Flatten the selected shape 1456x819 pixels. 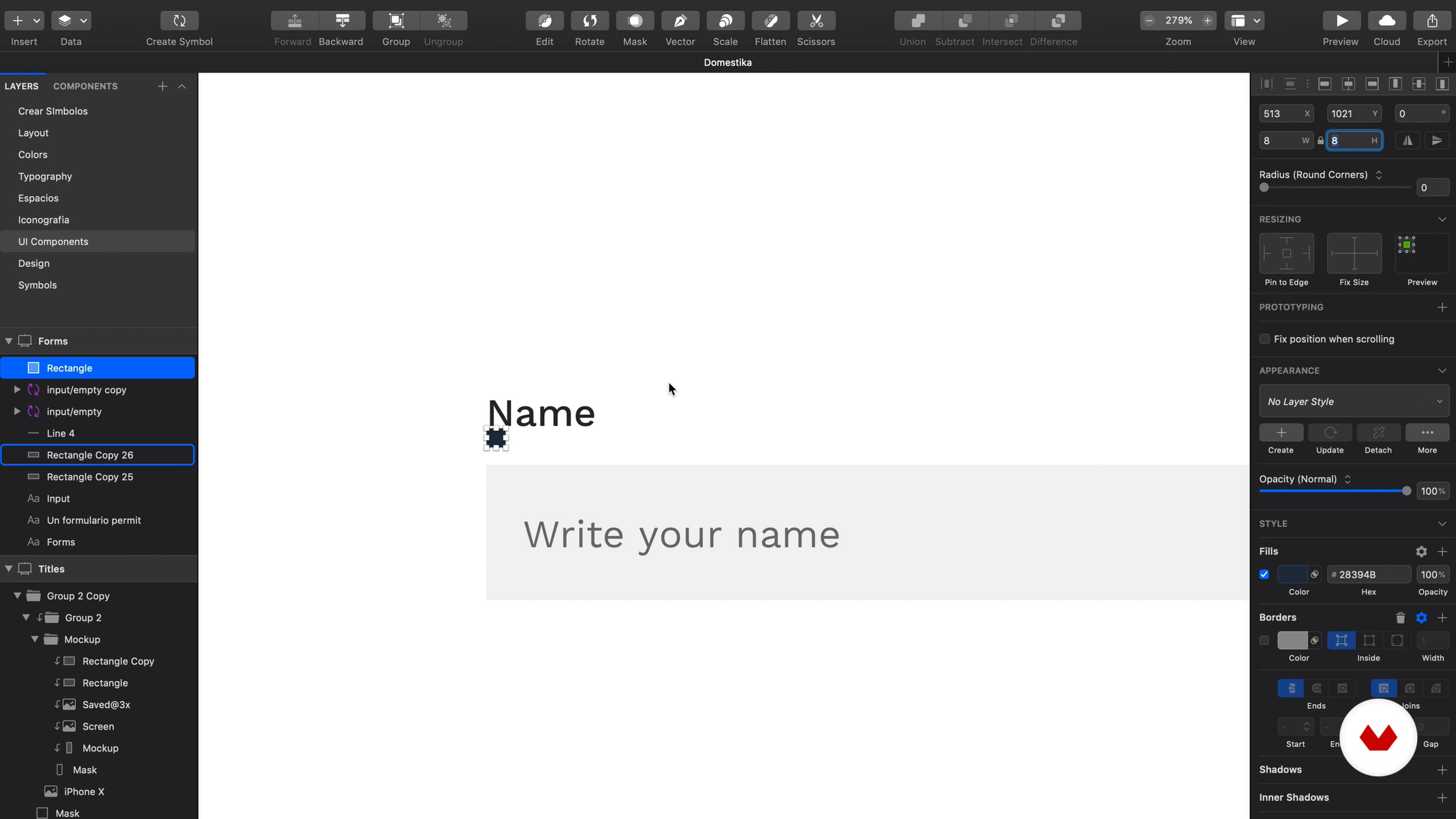770,21
